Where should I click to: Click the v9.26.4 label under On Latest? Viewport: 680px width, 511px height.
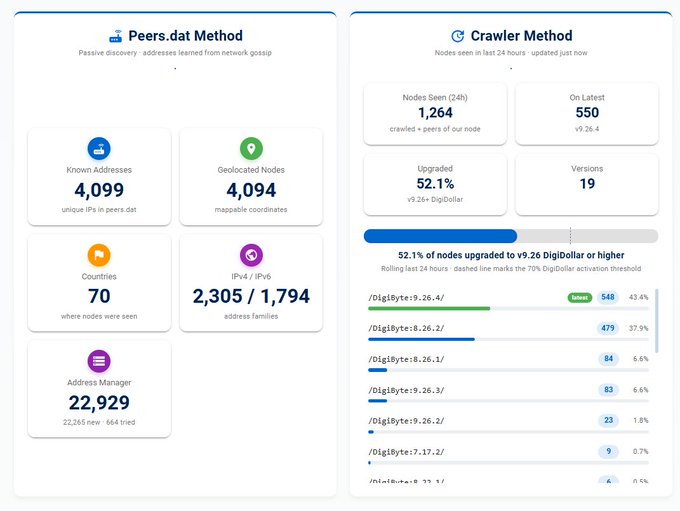587,129
